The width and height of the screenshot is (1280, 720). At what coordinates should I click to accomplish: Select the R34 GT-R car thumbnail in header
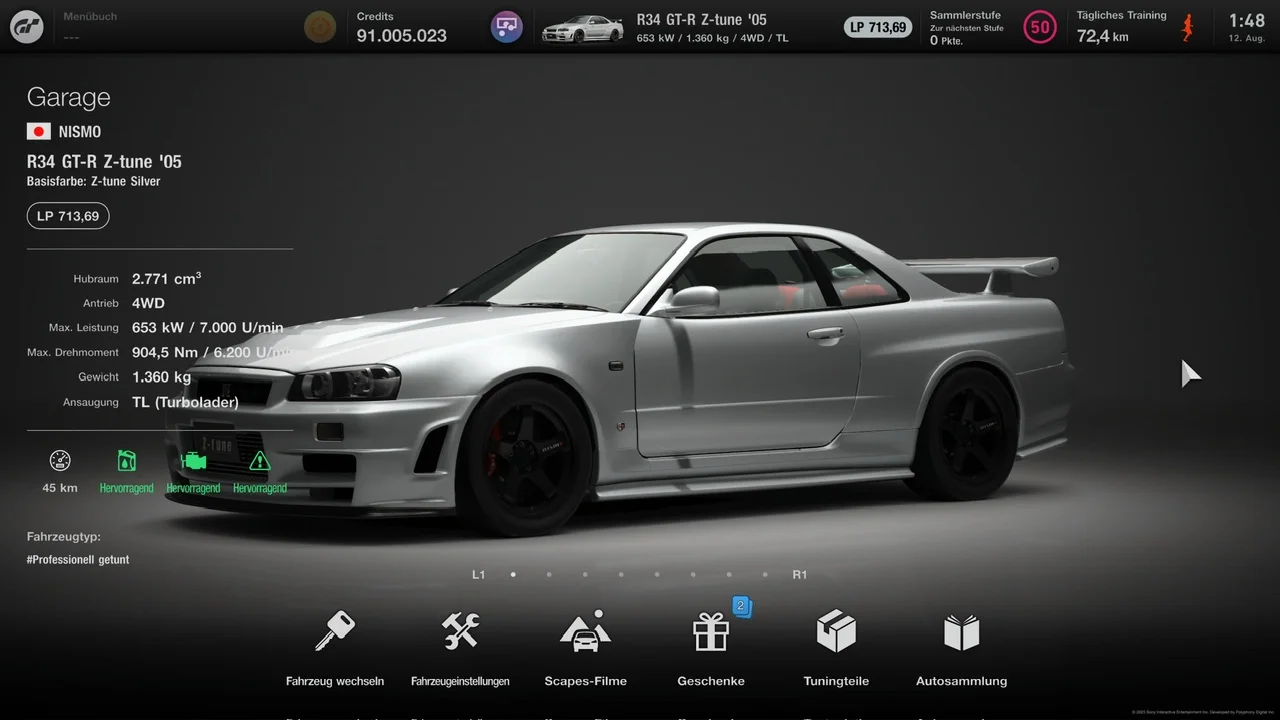tap(582, 29)
